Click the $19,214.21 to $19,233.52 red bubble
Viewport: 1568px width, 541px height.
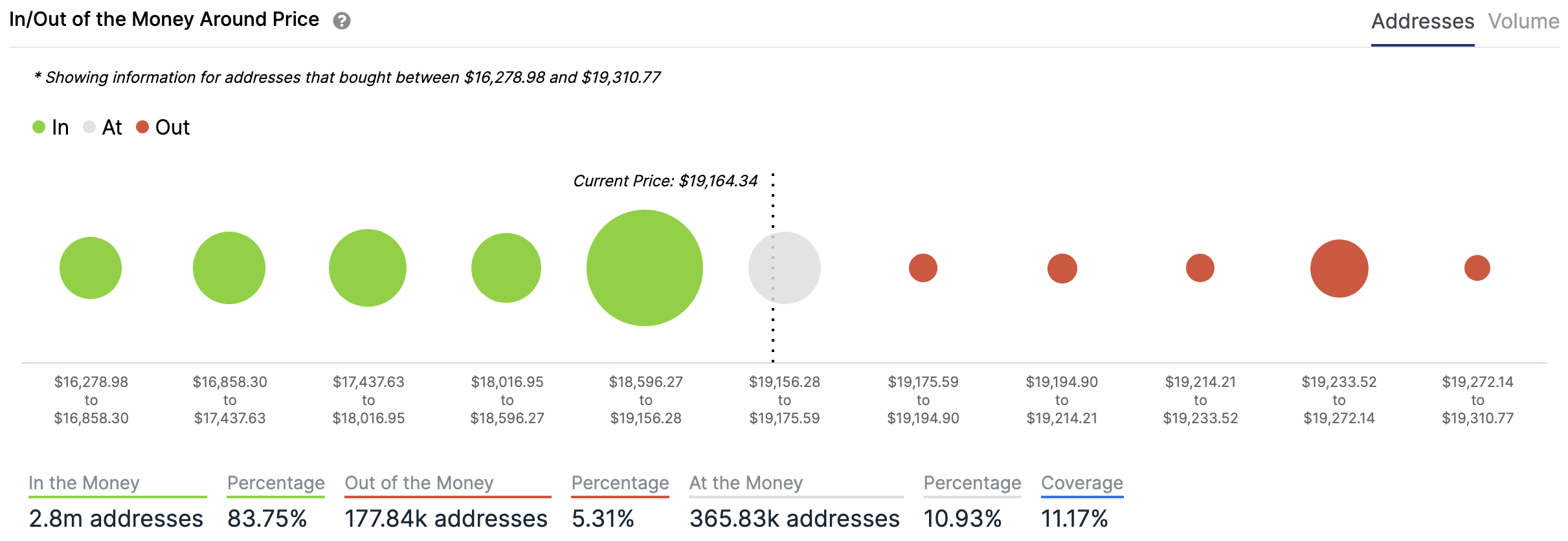1200,268
